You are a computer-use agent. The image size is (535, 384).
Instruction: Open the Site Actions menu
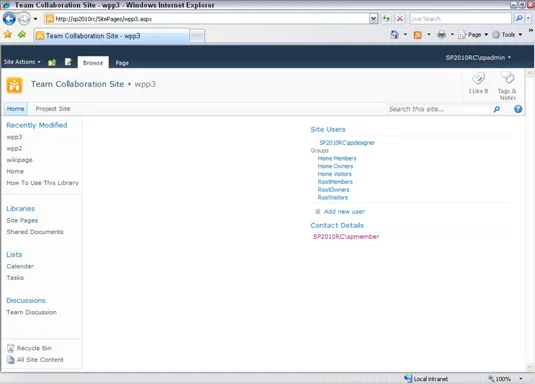(22, 62)
